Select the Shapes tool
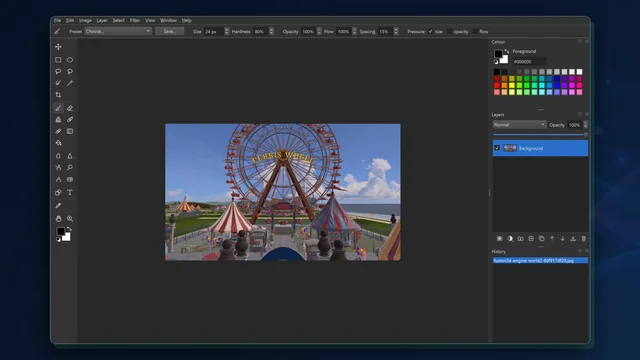The width and height of the screenshot is (640, 360). tap(58, 192)
